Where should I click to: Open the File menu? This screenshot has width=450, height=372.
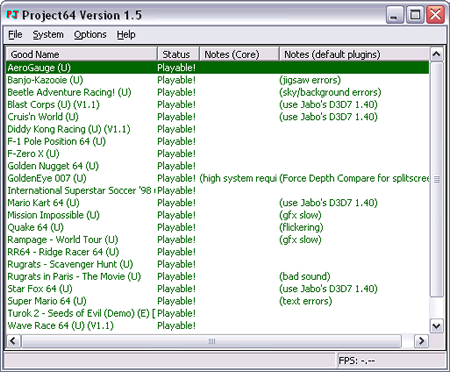(x=15, y=35)
